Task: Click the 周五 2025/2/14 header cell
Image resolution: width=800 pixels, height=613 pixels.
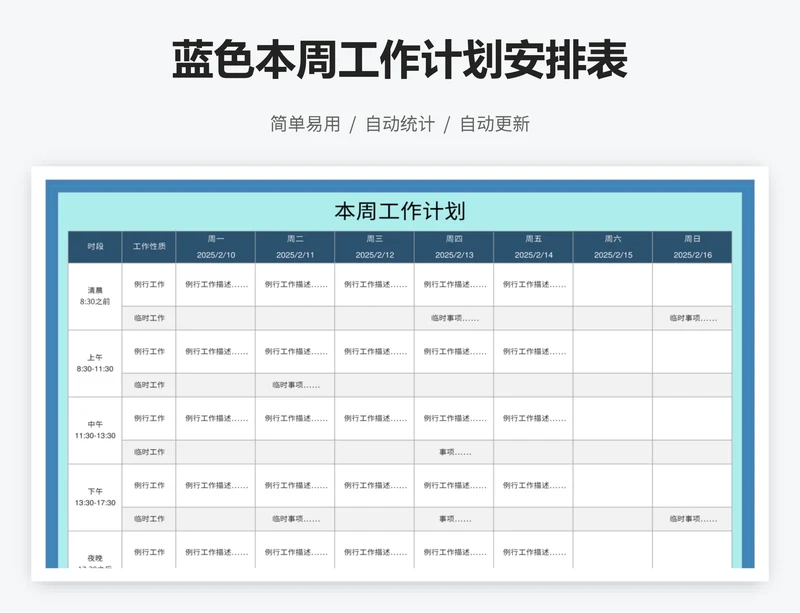Action: point(533,247)
